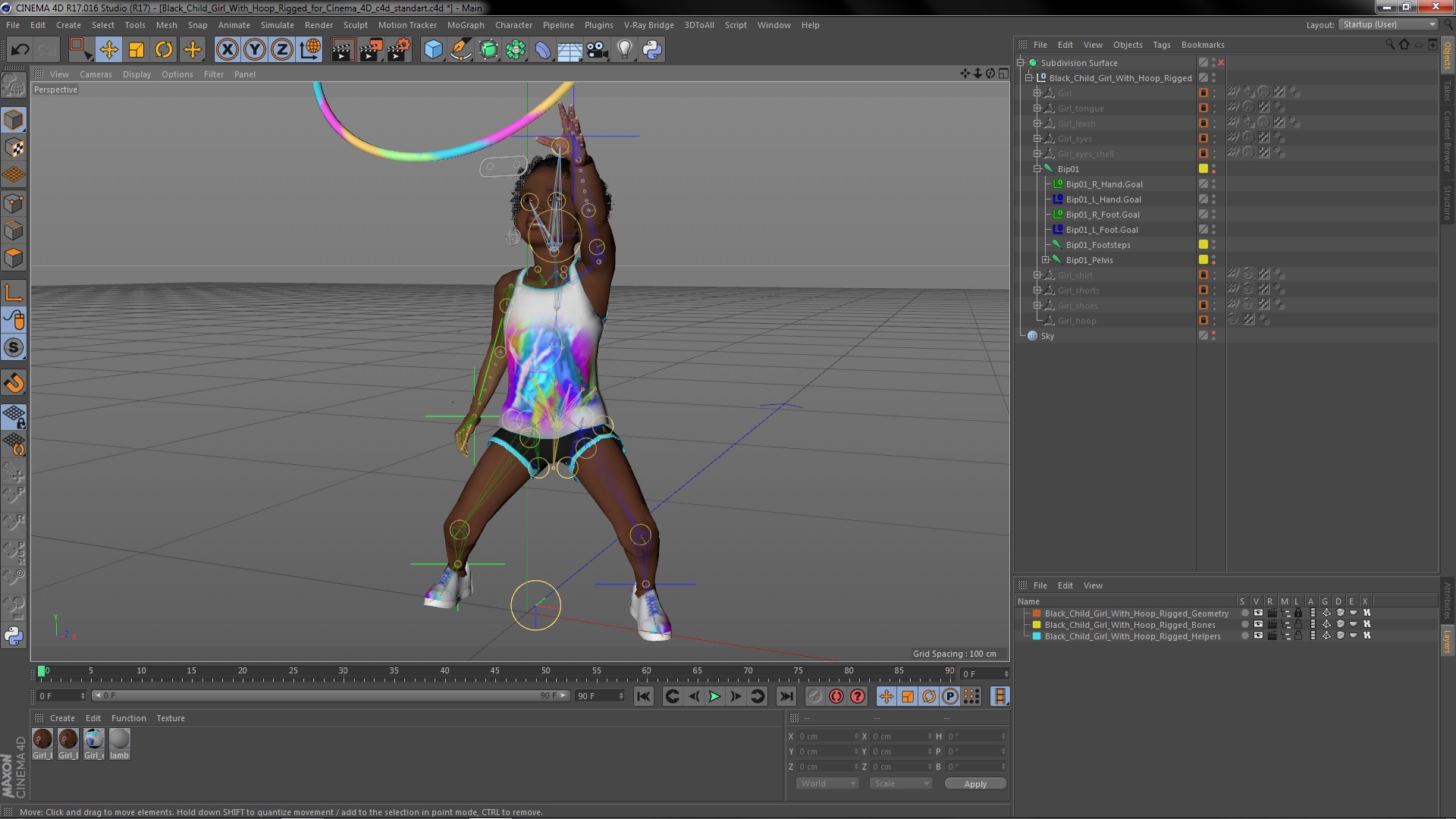Click Render View clapperboard icon

point(342,50)
